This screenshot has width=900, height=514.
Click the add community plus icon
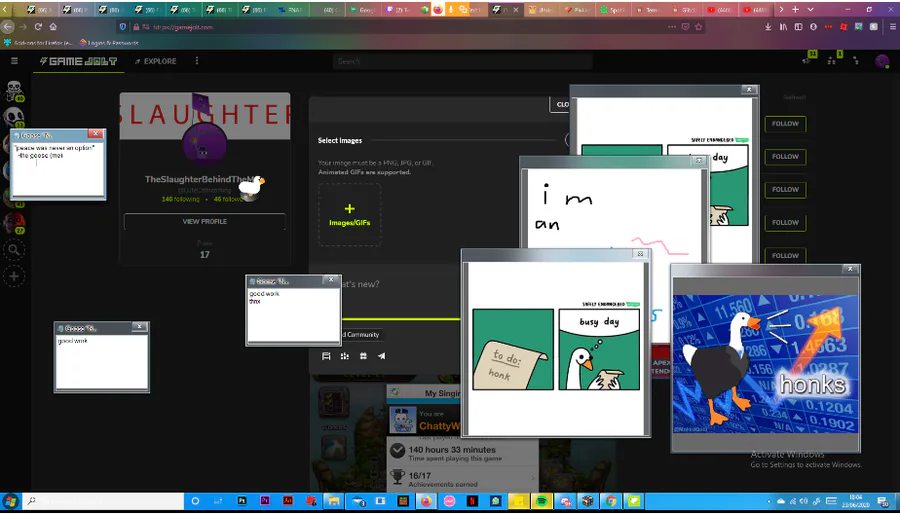point(14,277)
